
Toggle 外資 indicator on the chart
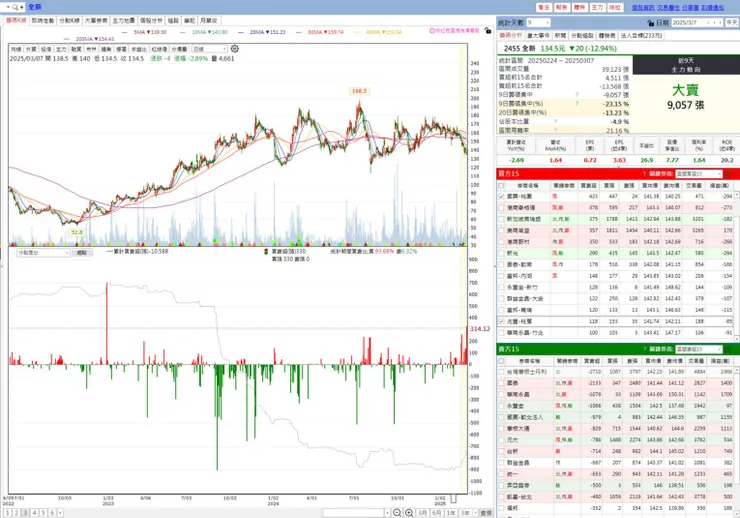pos(31,49)
